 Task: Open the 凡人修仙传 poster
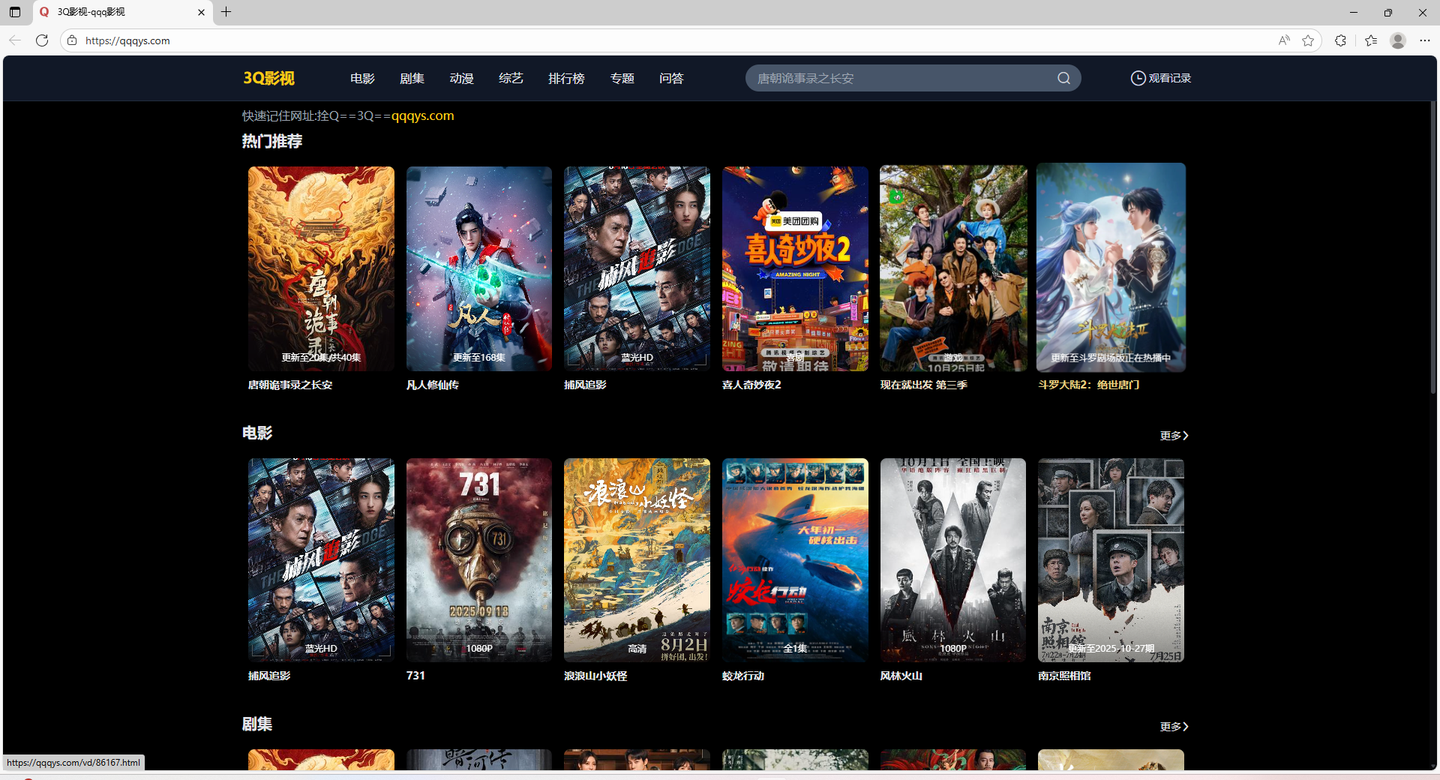point(479,269)
